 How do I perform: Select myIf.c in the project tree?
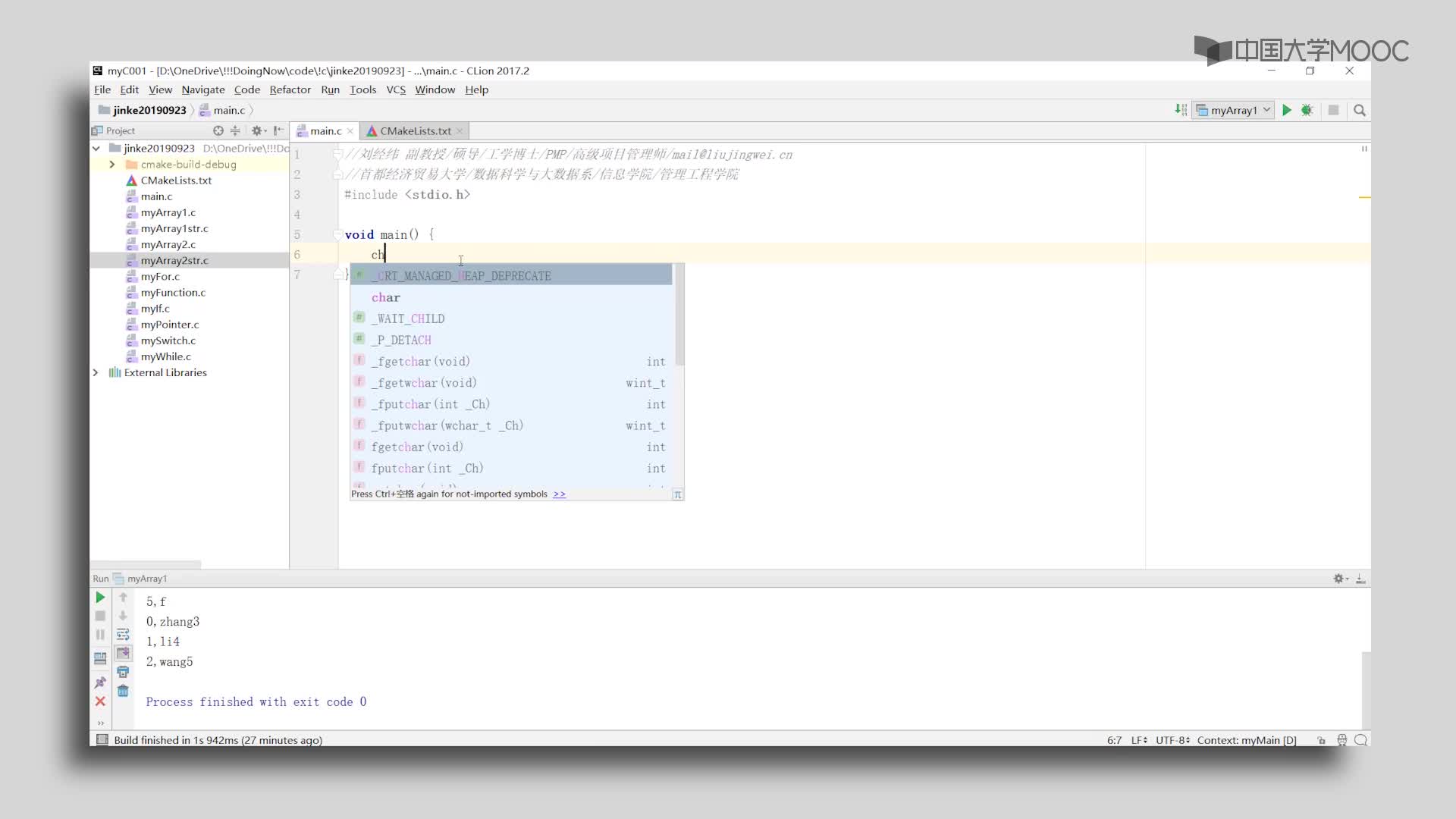155,309
